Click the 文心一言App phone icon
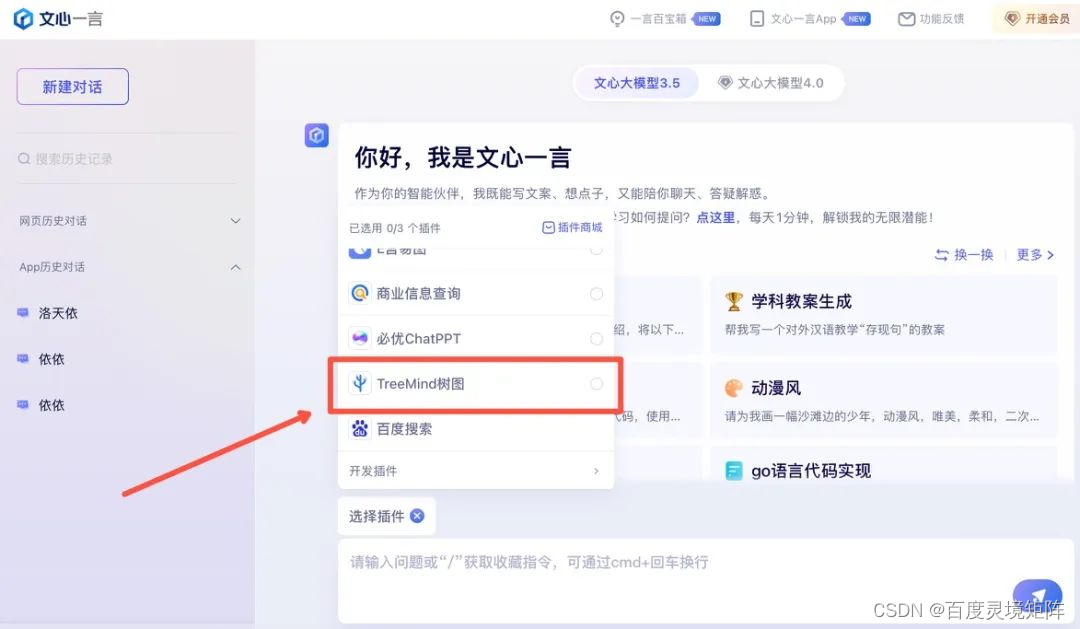1080x629 pixels. (x=756, y=19)
